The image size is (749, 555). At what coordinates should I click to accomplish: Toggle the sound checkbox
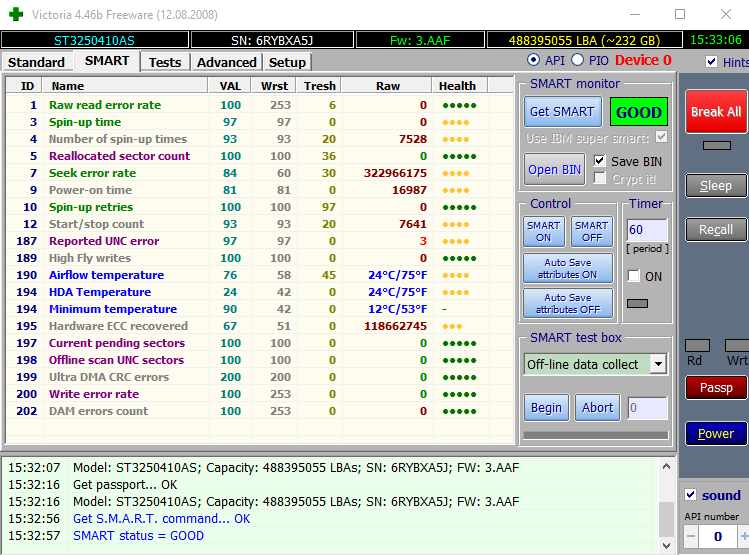[x=689, y=495]
